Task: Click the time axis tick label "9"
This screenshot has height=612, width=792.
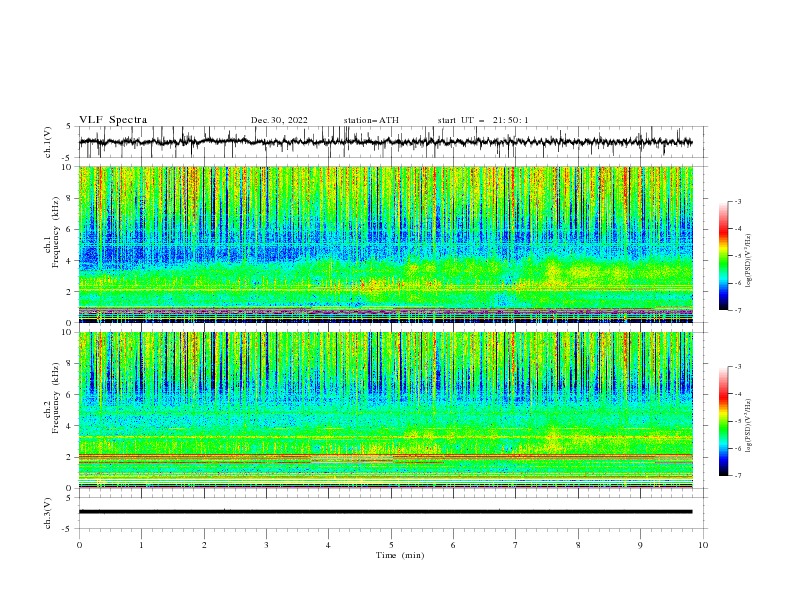Action: click(640, 545)
